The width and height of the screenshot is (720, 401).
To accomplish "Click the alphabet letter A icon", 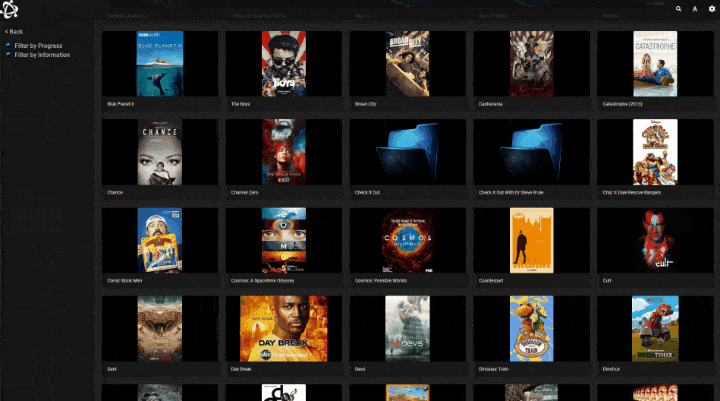I will click(695, 9).
